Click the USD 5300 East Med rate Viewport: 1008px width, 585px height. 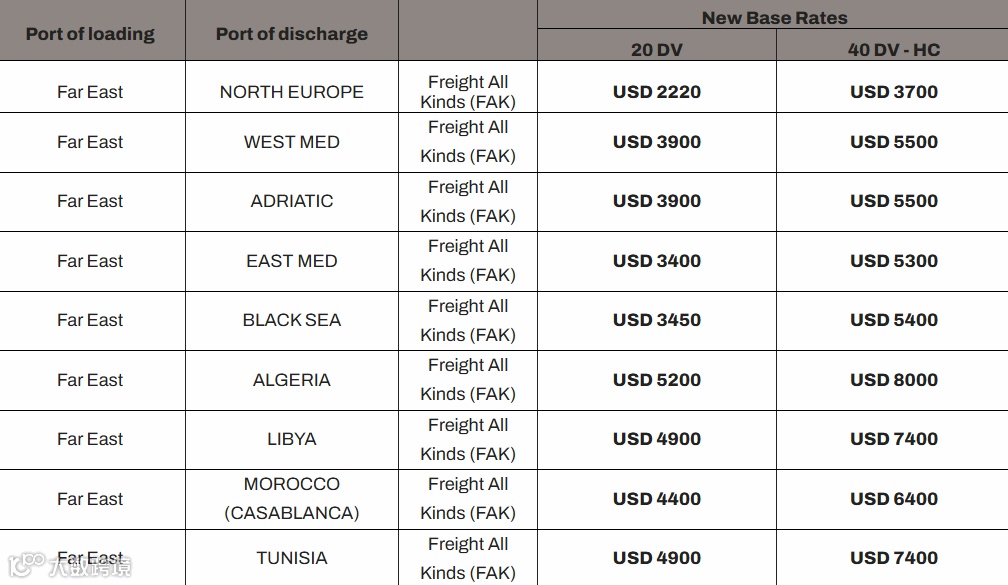892,262
